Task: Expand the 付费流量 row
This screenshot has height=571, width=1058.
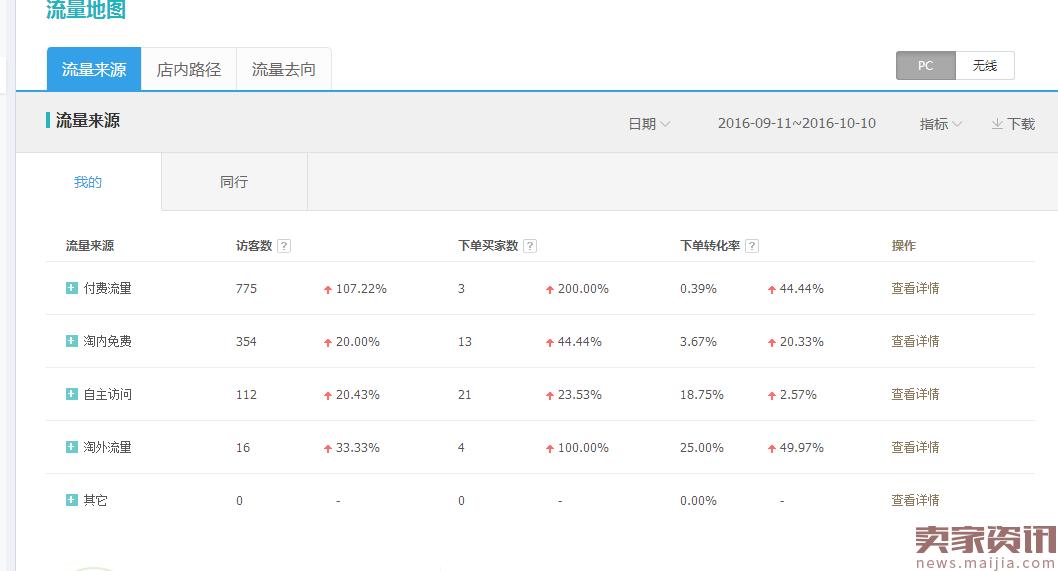Action: point(71,288)
